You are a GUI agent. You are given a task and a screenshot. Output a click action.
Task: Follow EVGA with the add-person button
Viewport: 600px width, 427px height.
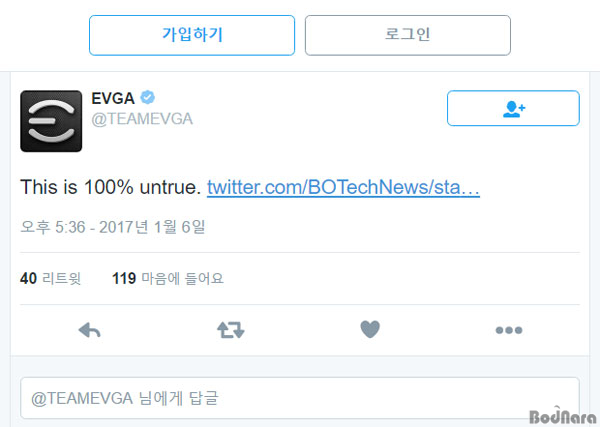[x=513, y=108]
